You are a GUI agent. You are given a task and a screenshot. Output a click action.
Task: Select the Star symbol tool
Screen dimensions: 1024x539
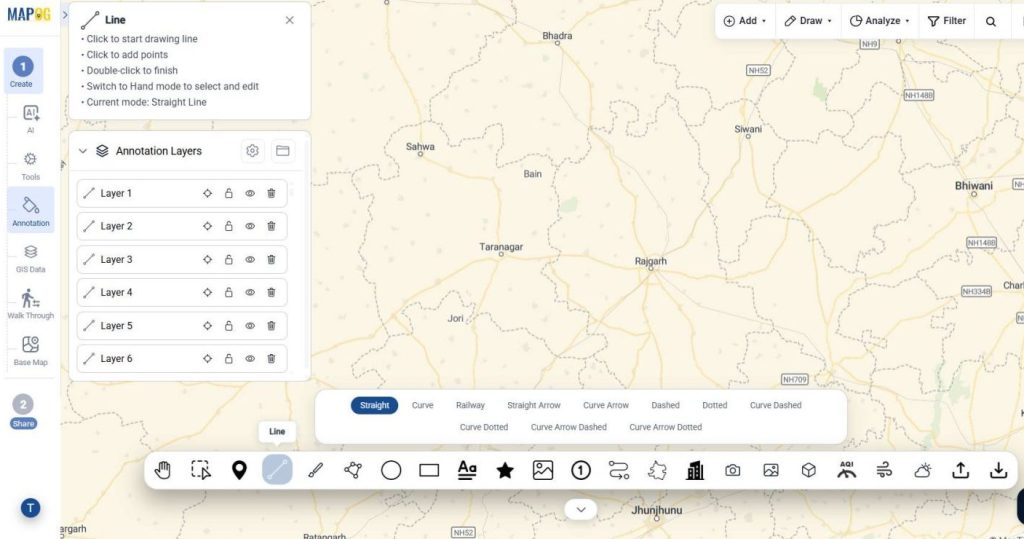[x=505, y=470]
